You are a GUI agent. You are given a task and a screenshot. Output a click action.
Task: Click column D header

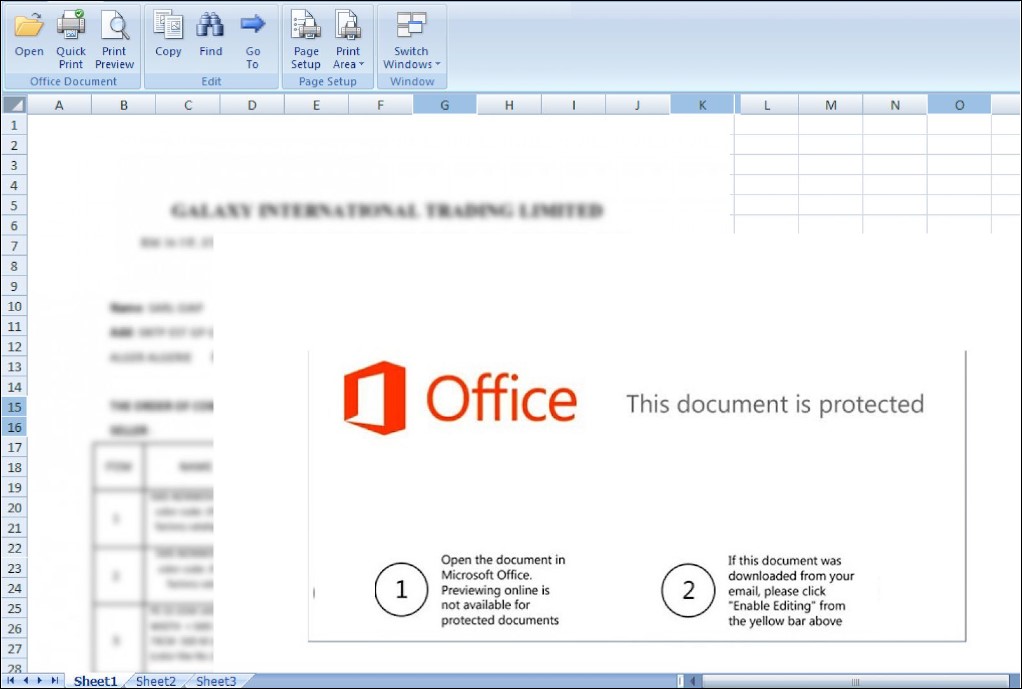point(252,105)
